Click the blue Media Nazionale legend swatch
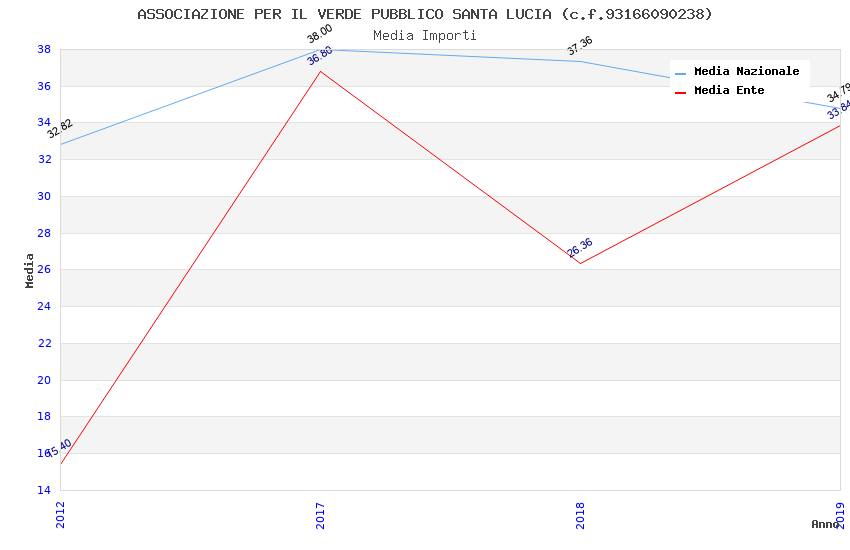Screen dimensions: 850x550 (680, 73)
